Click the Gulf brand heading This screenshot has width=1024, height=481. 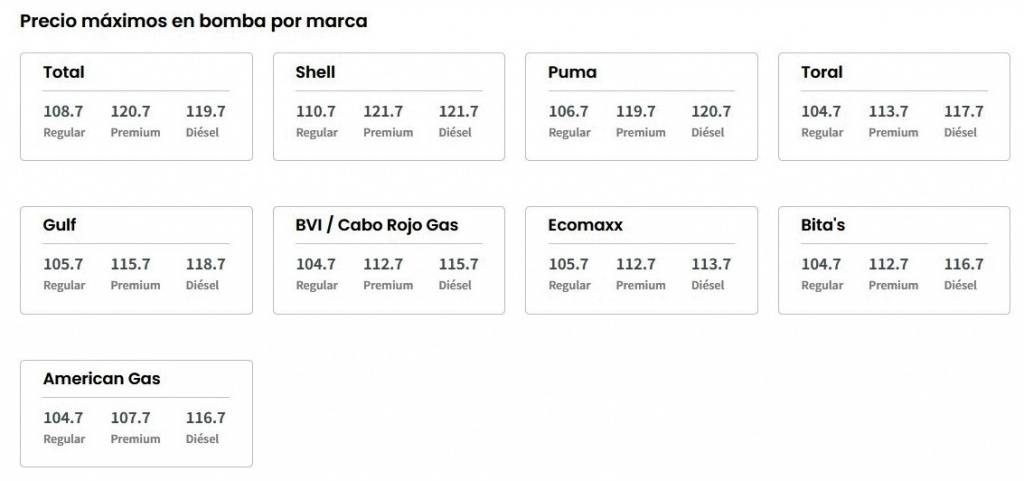tap(60, 225)
